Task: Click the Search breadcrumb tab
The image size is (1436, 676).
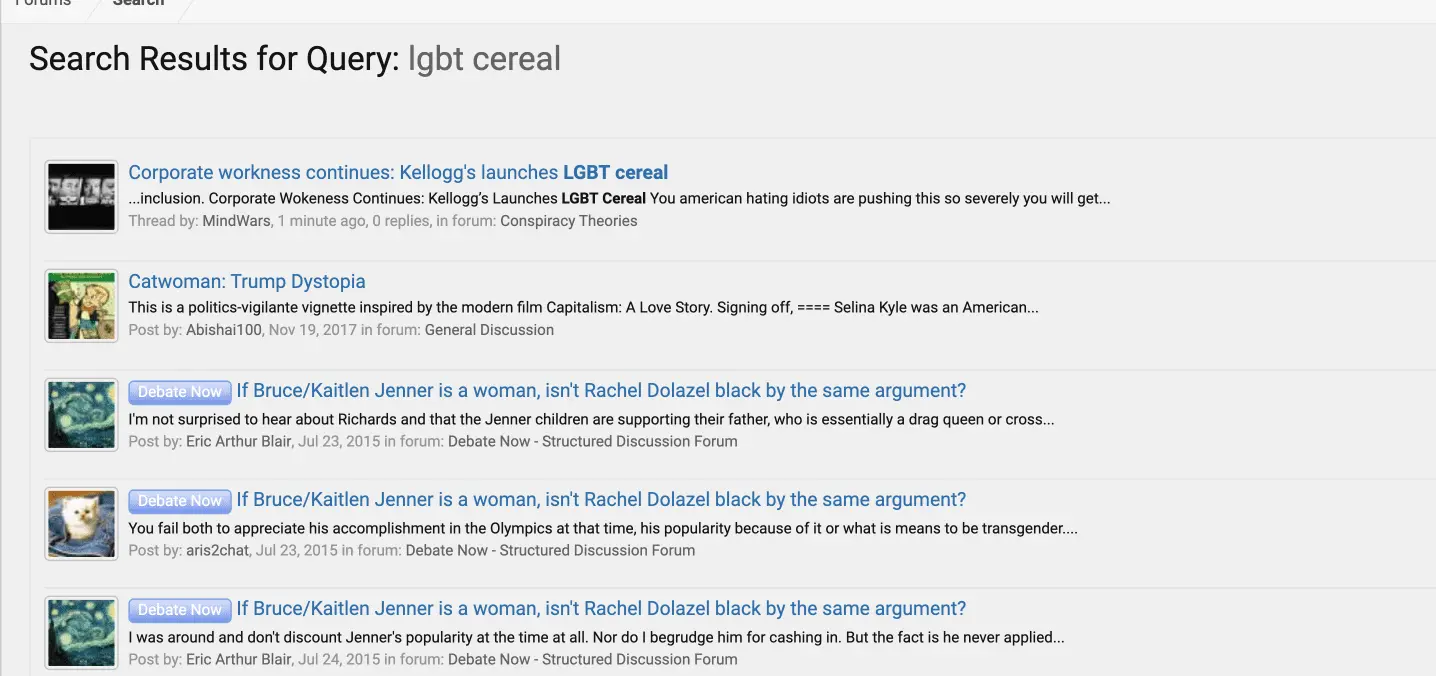Action: (138, 4)
